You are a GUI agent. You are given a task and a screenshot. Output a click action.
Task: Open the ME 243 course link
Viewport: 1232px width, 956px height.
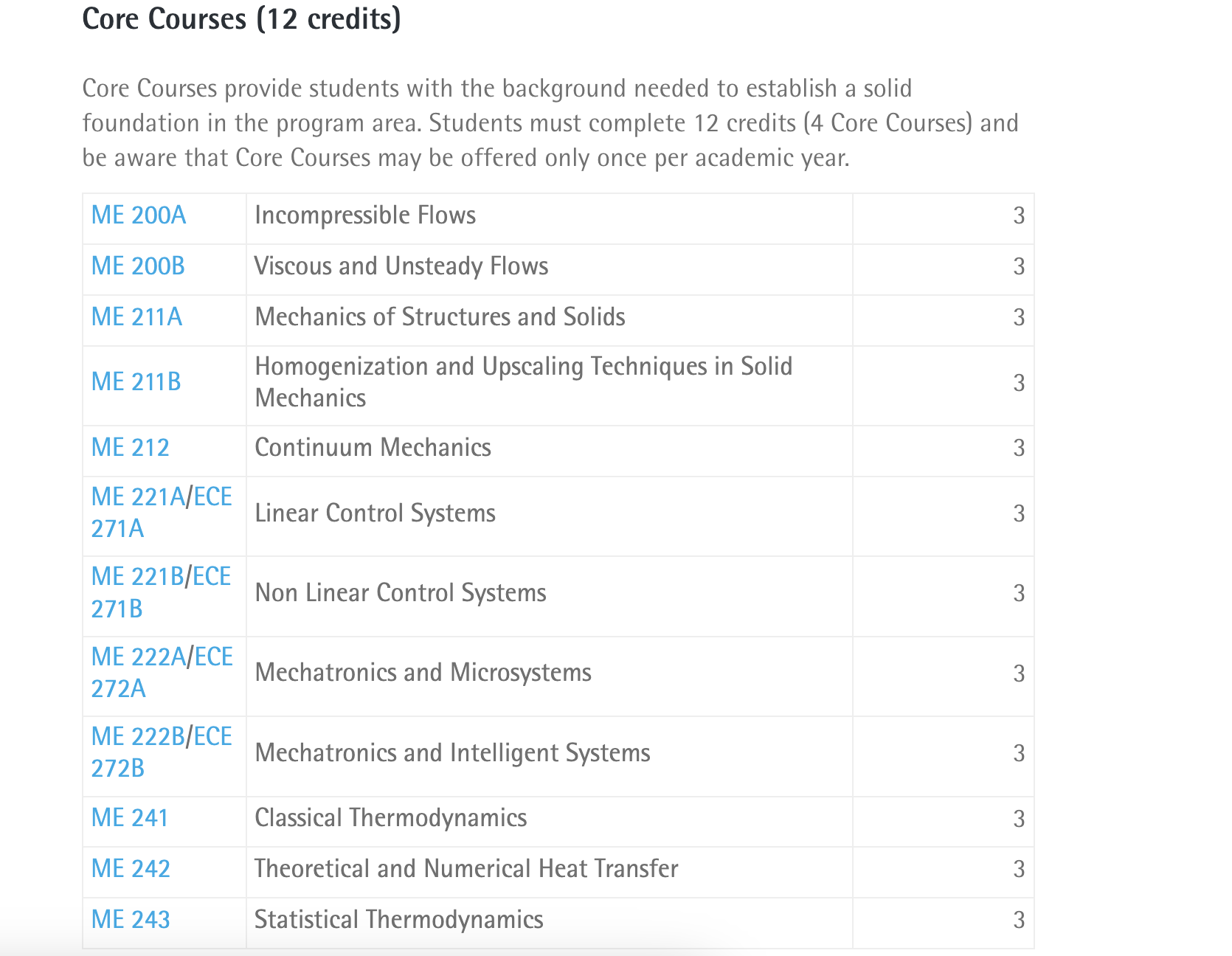click(x=131, y=920)
